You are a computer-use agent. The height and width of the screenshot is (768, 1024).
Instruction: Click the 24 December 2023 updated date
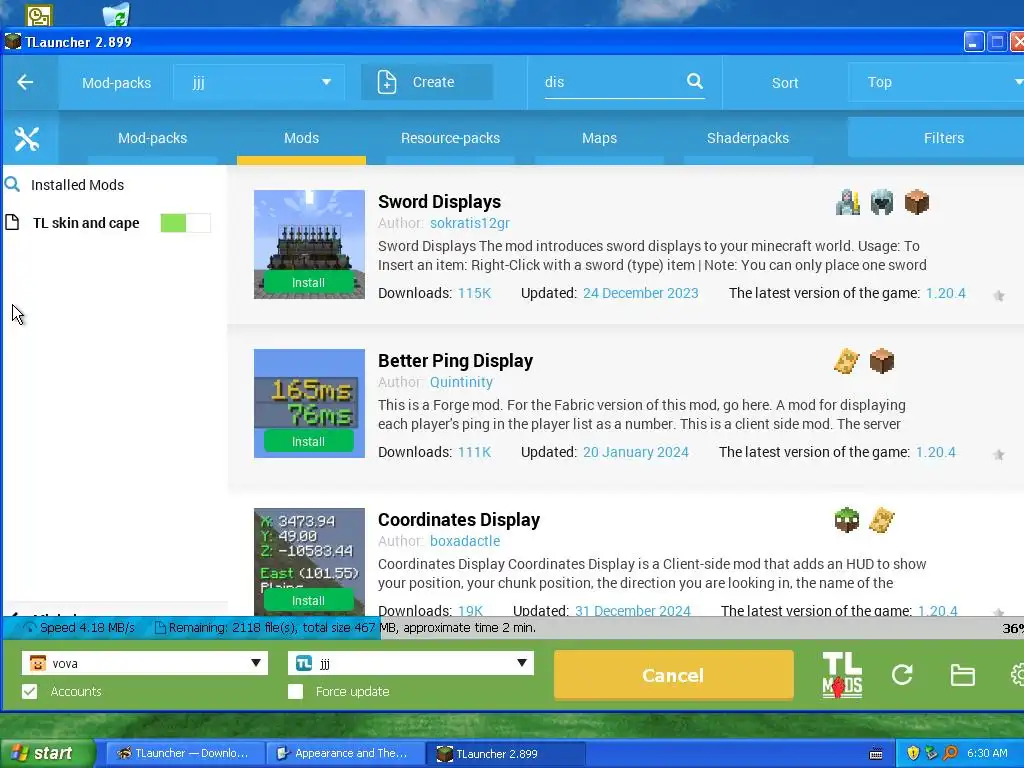point(641,293)
